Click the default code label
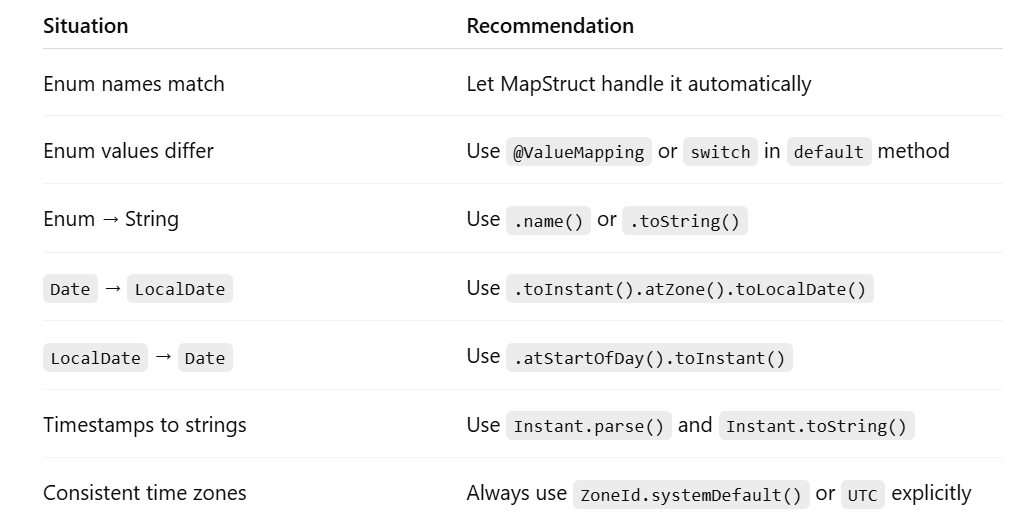1033x523 pixels. (x=829, y=151)
